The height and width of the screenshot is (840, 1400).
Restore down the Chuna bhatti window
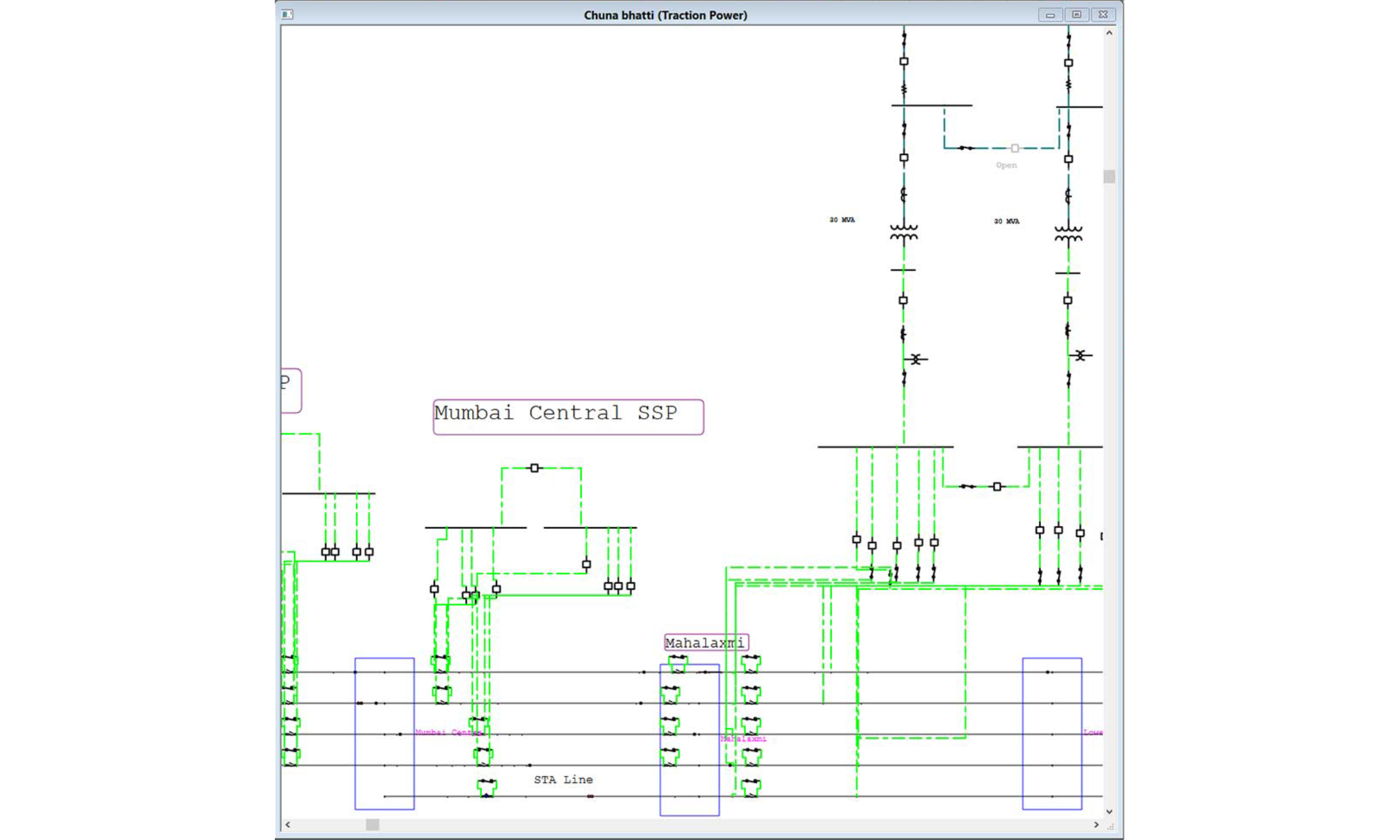pyautogui.click(x=1076, y=15)
